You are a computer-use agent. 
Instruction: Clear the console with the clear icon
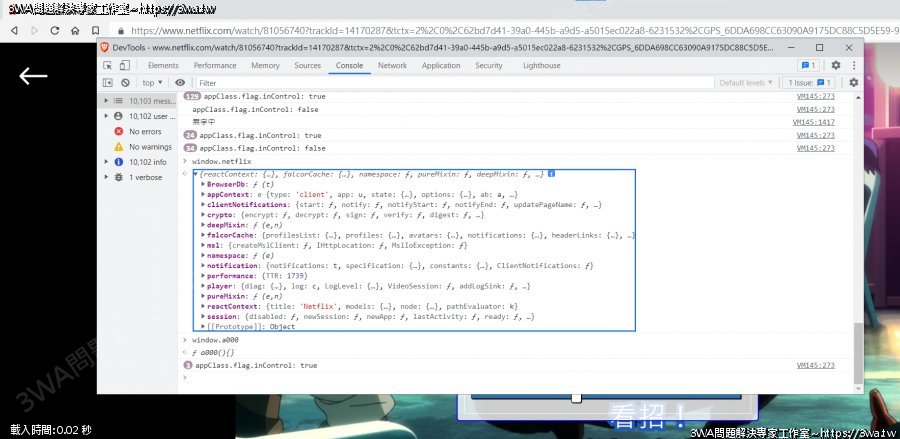125,83
